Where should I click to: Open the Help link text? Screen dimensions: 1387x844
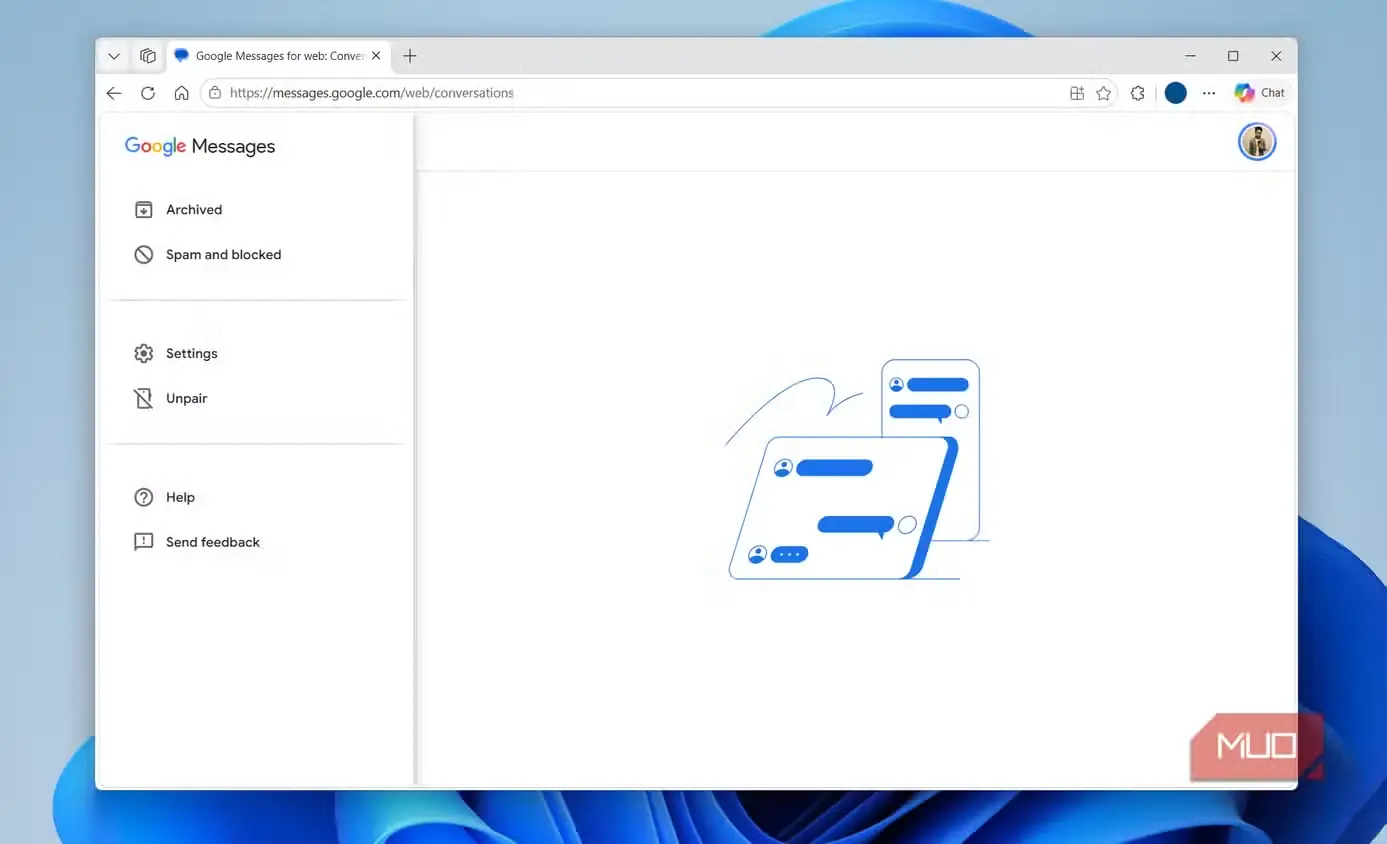click(x=180, y=498)
